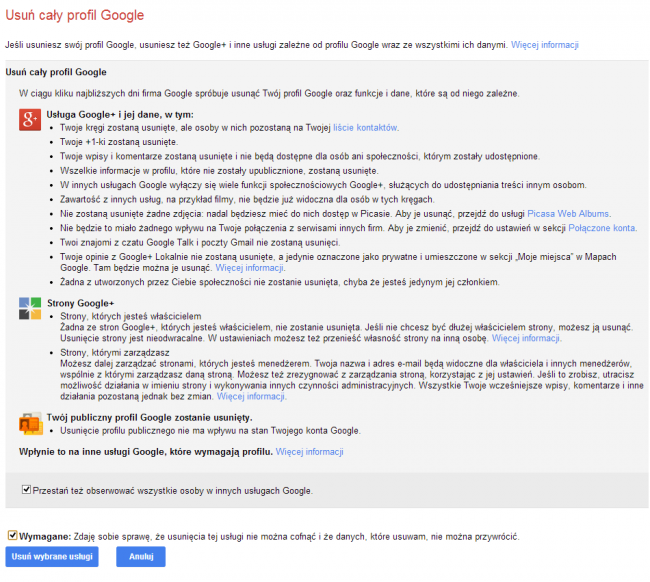Click the red Google+ service icon
Screen dimensions: 650x582
(x=30, y=120)
